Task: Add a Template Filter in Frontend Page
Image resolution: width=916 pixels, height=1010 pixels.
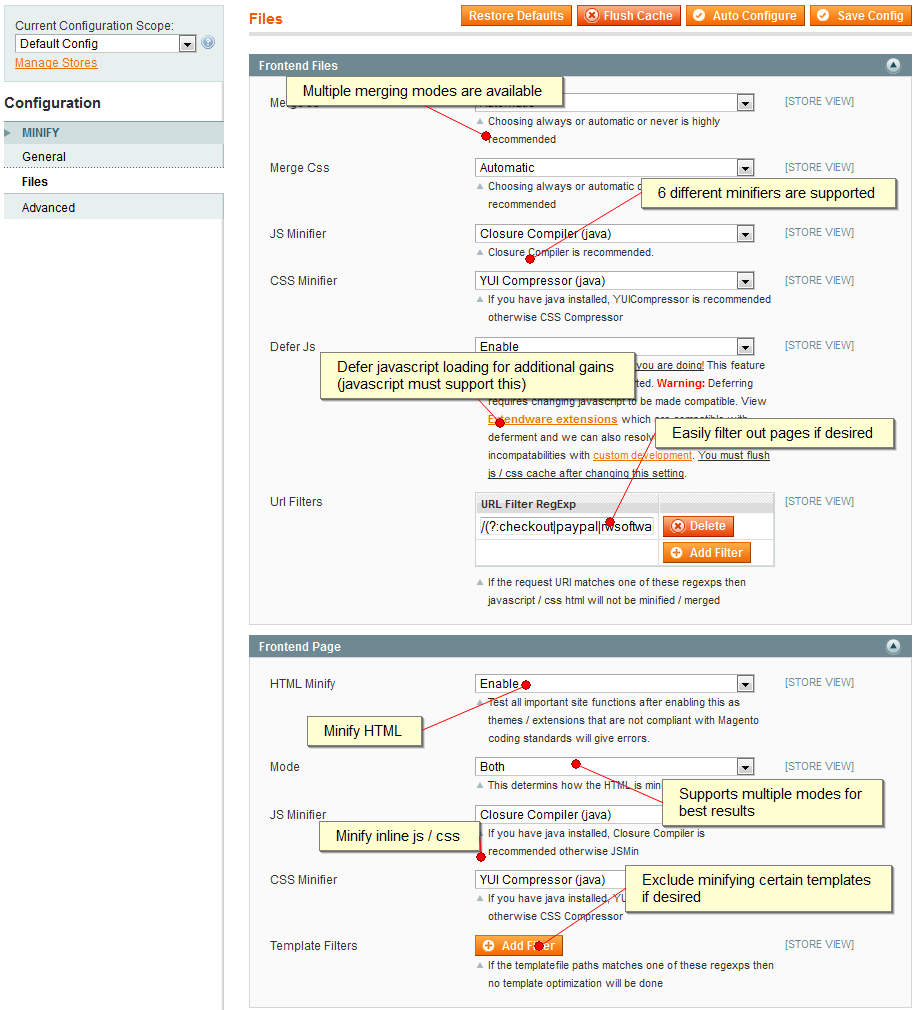Action: (518, 945)
